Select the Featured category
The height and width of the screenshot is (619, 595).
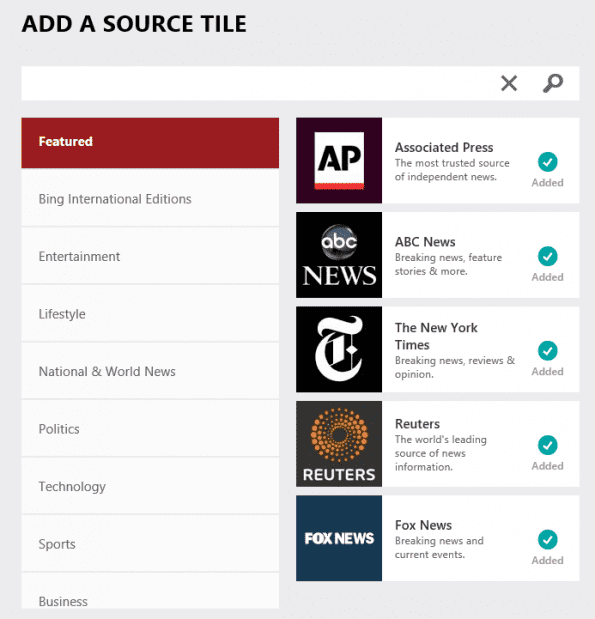click(150, 143)
